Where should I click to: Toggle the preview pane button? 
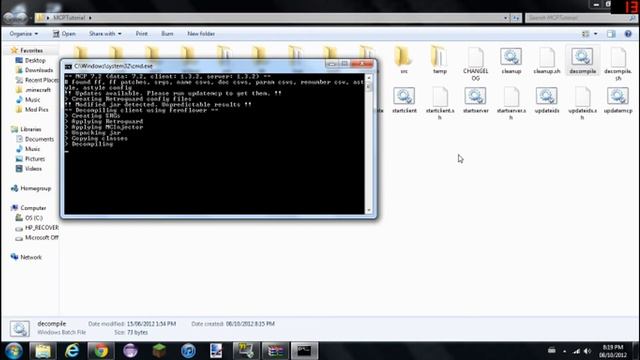[x=611, y=34]
